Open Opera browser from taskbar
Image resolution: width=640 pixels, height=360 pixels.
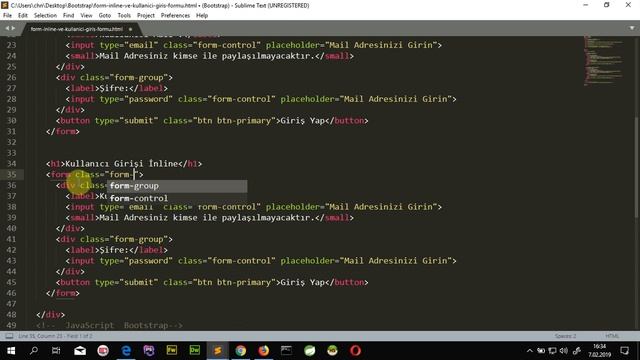pos(356,351)
